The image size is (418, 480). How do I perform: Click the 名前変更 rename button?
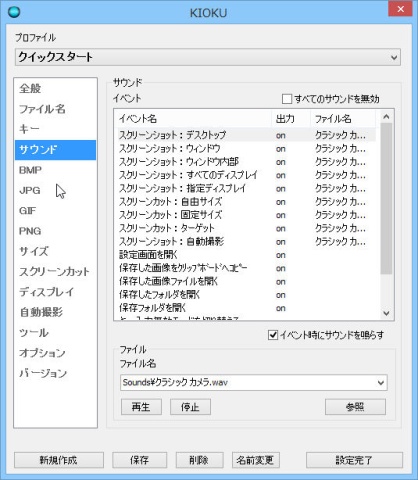coord(255,460)
